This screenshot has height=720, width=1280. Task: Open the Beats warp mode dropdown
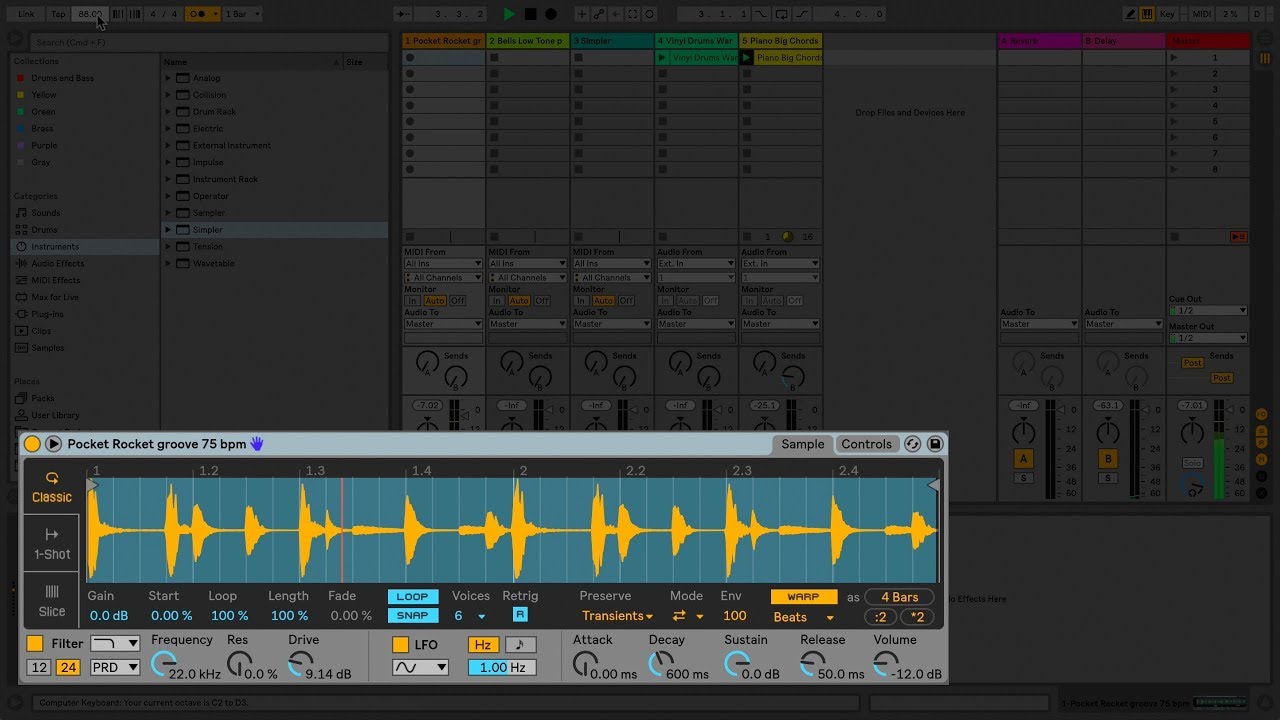(803, 617)
